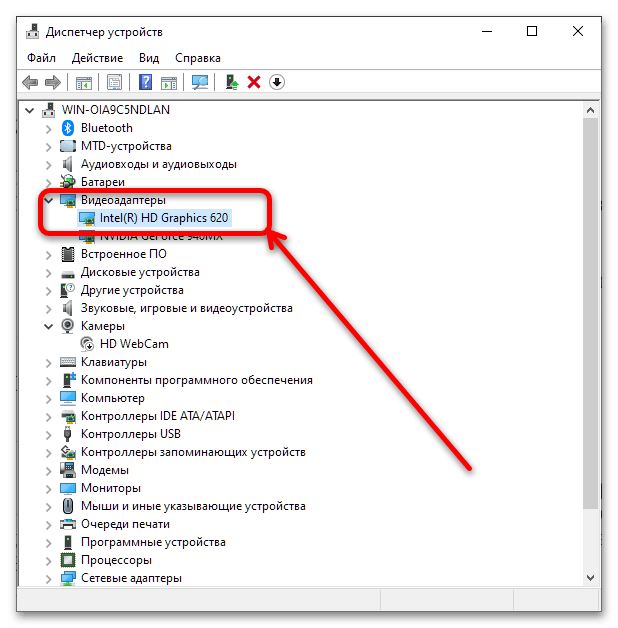Expand Сетевые адаптеры chevron
618x628 pixels.
(x=48, y=579)
